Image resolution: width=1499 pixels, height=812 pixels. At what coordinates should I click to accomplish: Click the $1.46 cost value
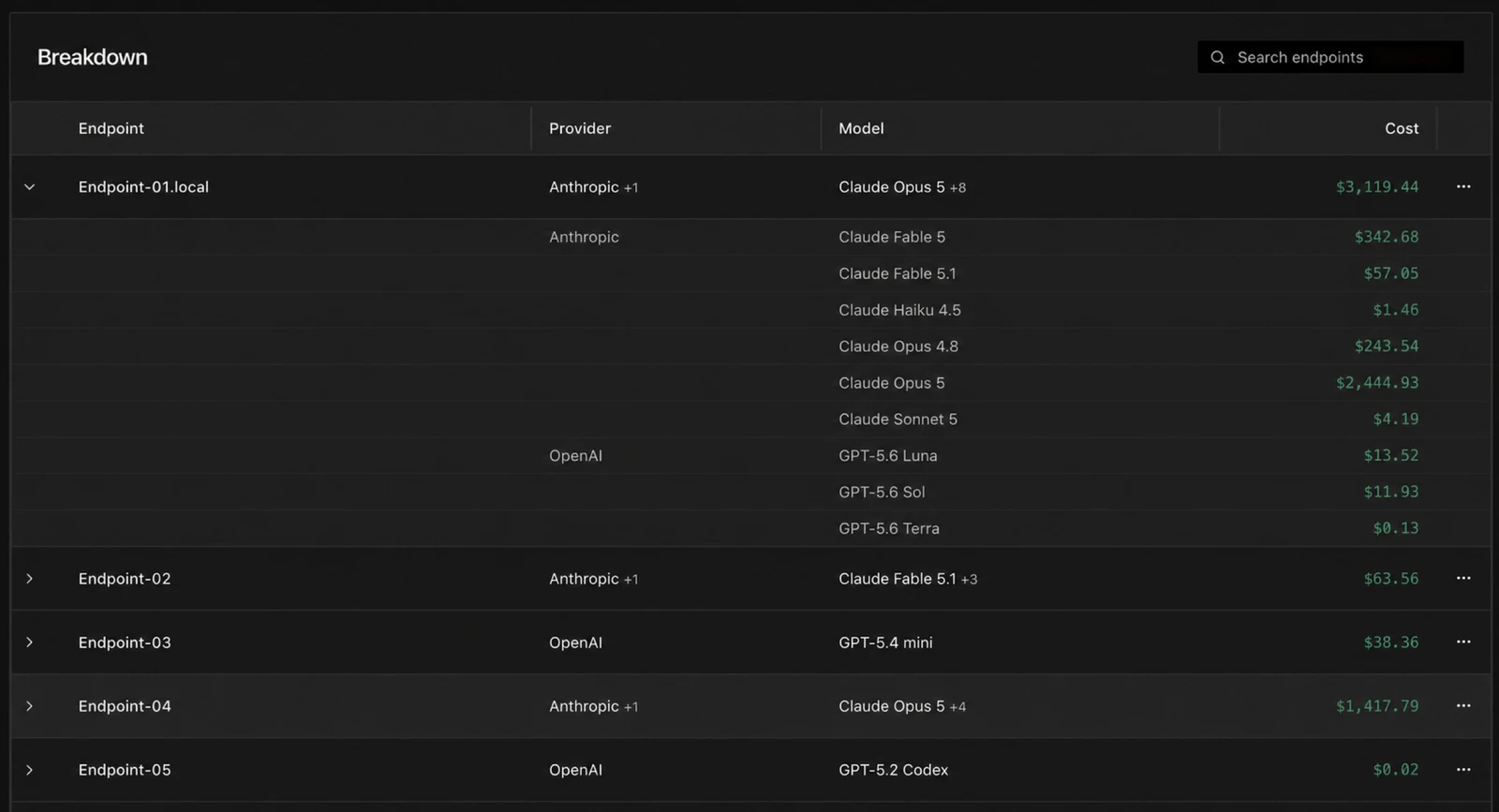pyautogui.click(x=1396, y=310)
